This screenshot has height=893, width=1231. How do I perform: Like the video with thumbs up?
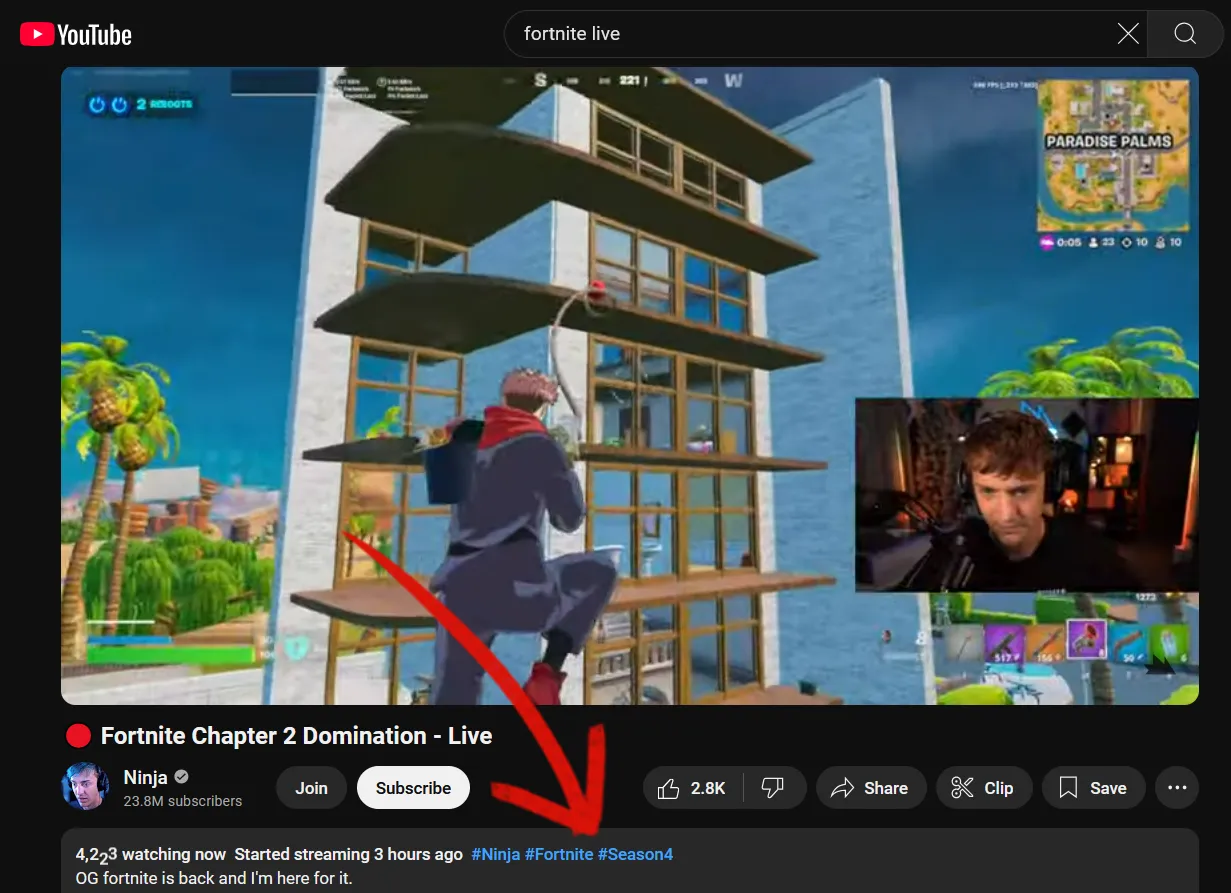click(x=693, y=788)
